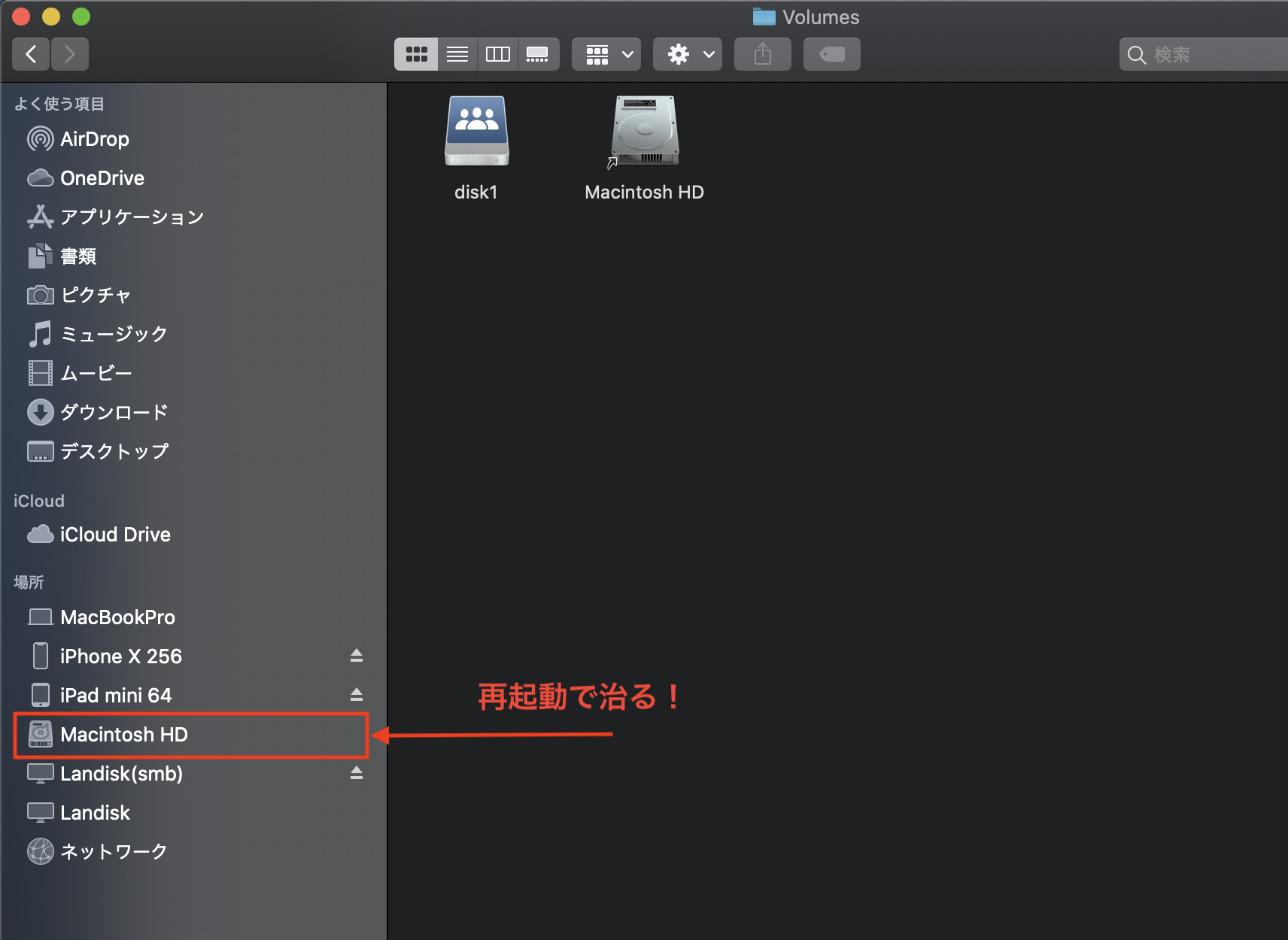Open the gear action menu
Image resolution: width=1288 pixels, height=940 pixels.
click(688, 54)
